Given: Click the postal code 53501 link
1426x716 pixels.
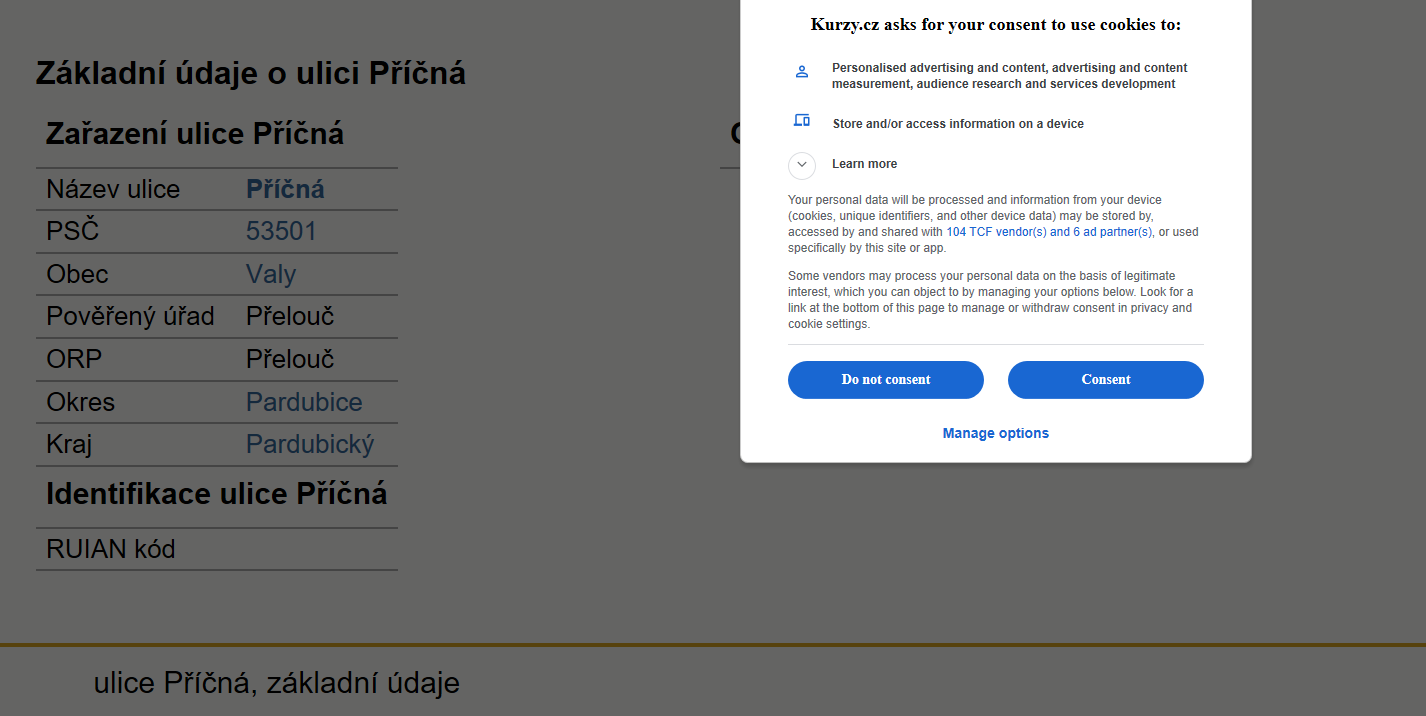Looking at the screenshot, I should (281, 232).
